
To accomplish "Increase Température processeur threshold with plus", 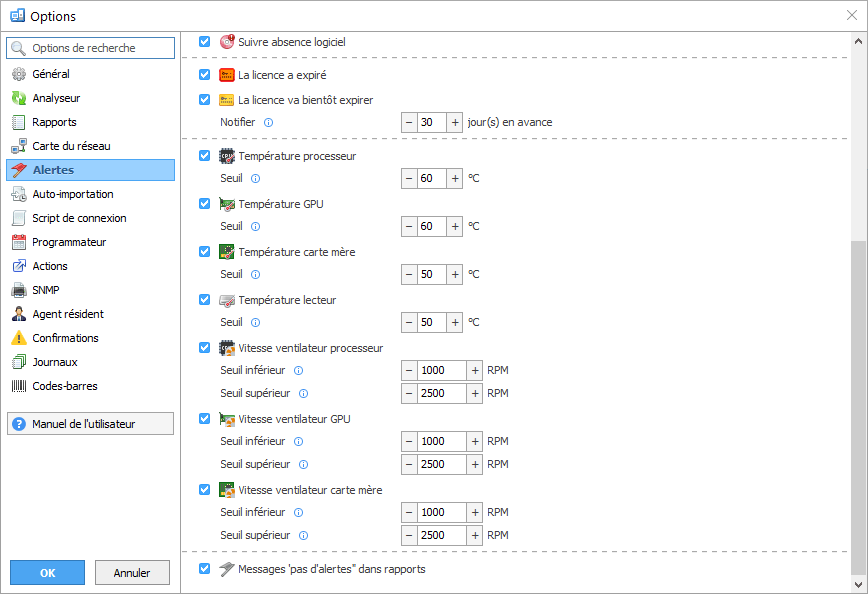I will click(x=455, y=179).
